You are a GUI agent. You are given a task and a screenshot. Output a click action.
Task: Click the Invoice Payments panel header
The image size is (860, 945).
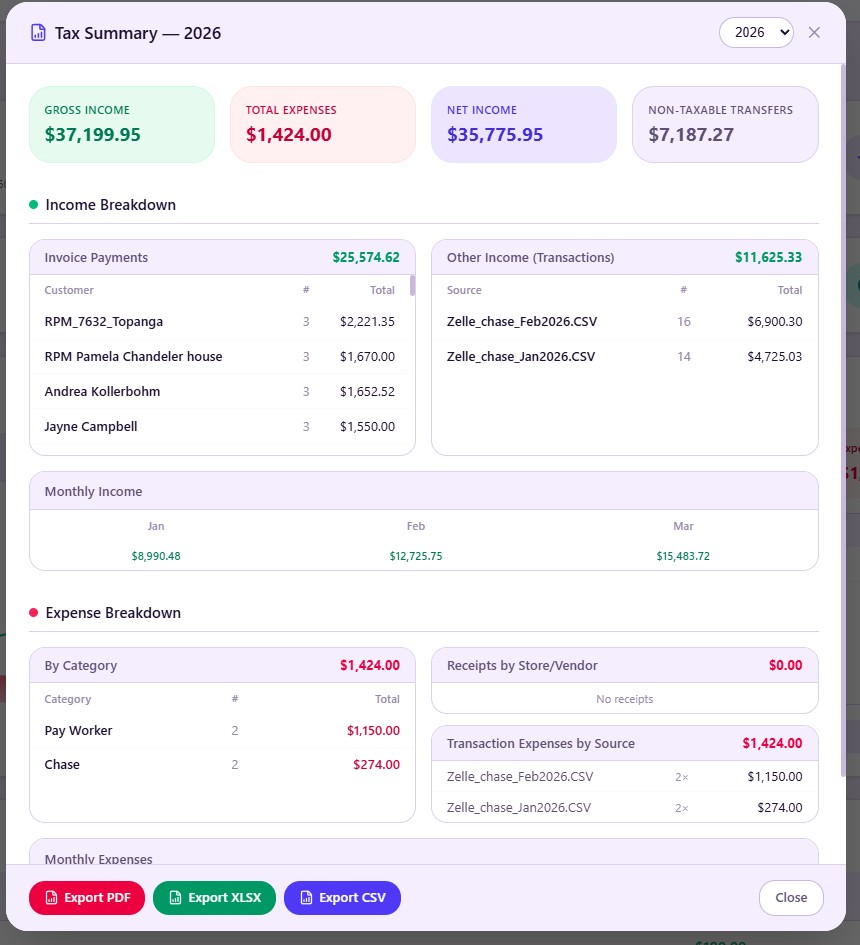click(x=222, y=257)
